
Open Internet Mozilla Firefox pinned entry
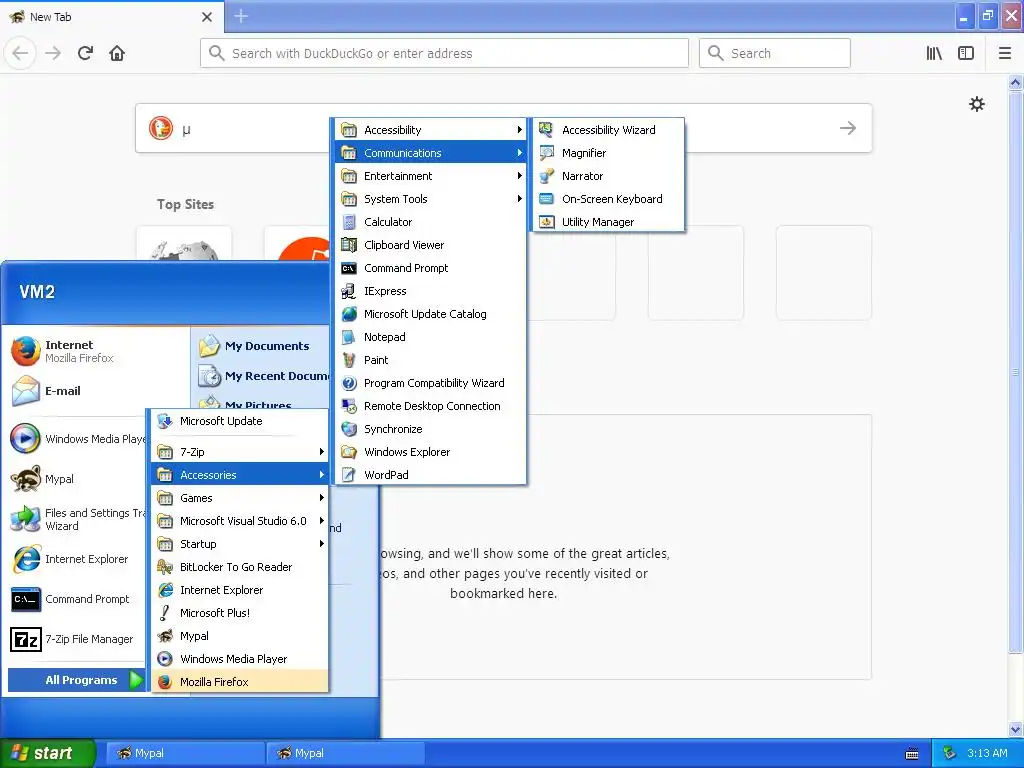tap(97, 351)
